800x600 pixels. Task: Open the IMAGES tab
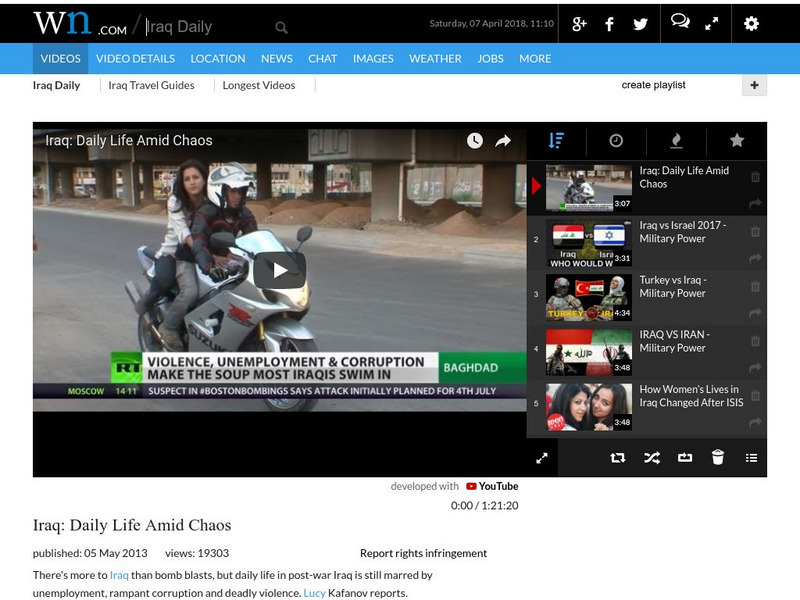click(373, 59)
